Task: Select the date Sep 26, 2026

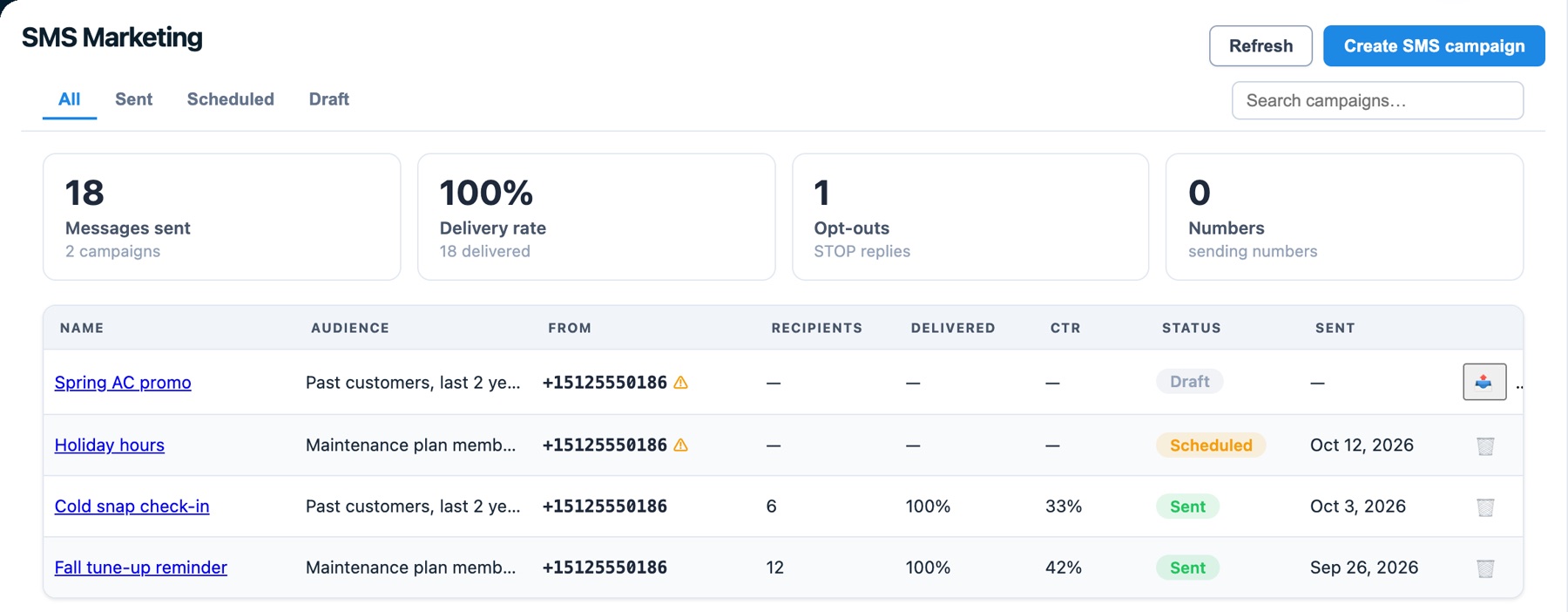Action: click(x=1364, y=568)
